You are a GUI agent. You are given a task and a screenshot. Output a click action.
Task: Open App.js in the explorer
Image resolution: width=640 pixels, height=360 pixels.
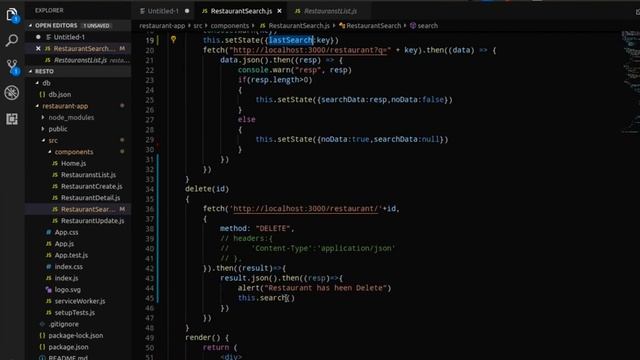coord(64,243)
